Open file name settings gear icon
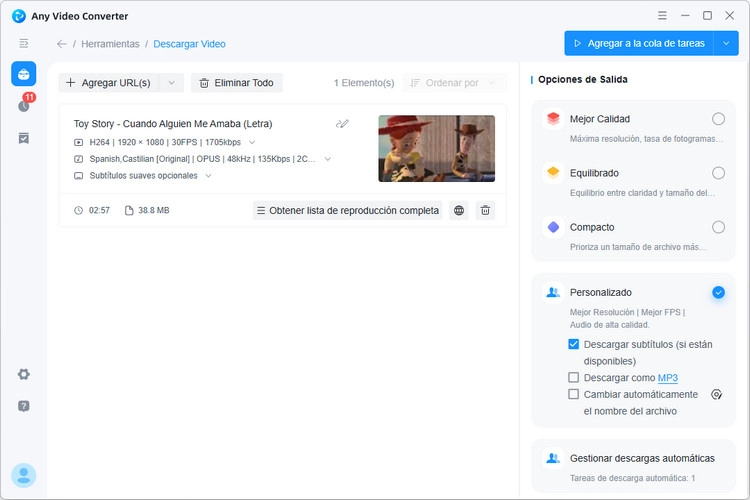The height and width of the screenshot is (500, 750). [716, 394]
